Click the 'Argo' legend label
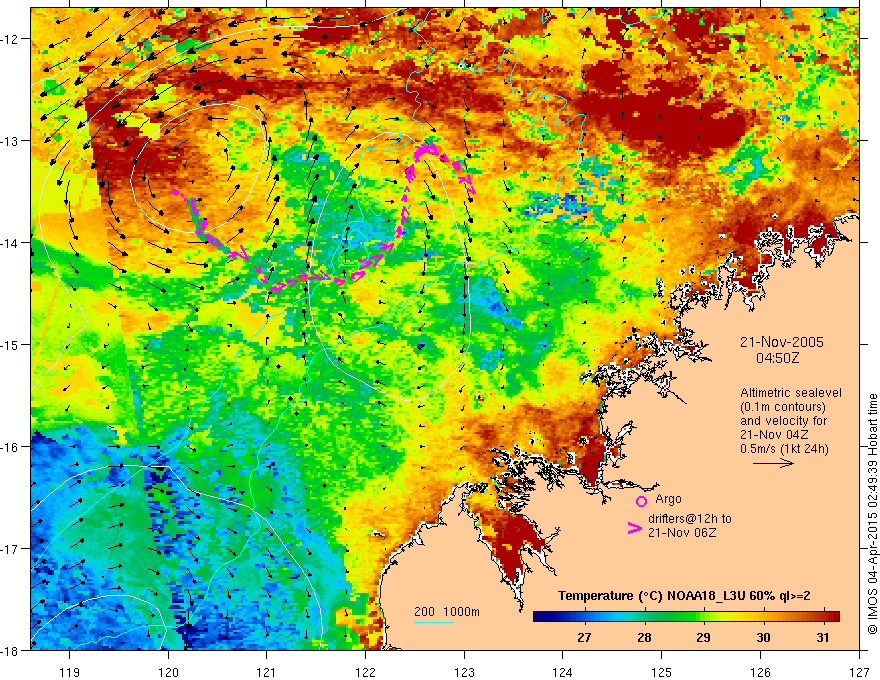Screen dimensions: 880x680 pos(668,499)
